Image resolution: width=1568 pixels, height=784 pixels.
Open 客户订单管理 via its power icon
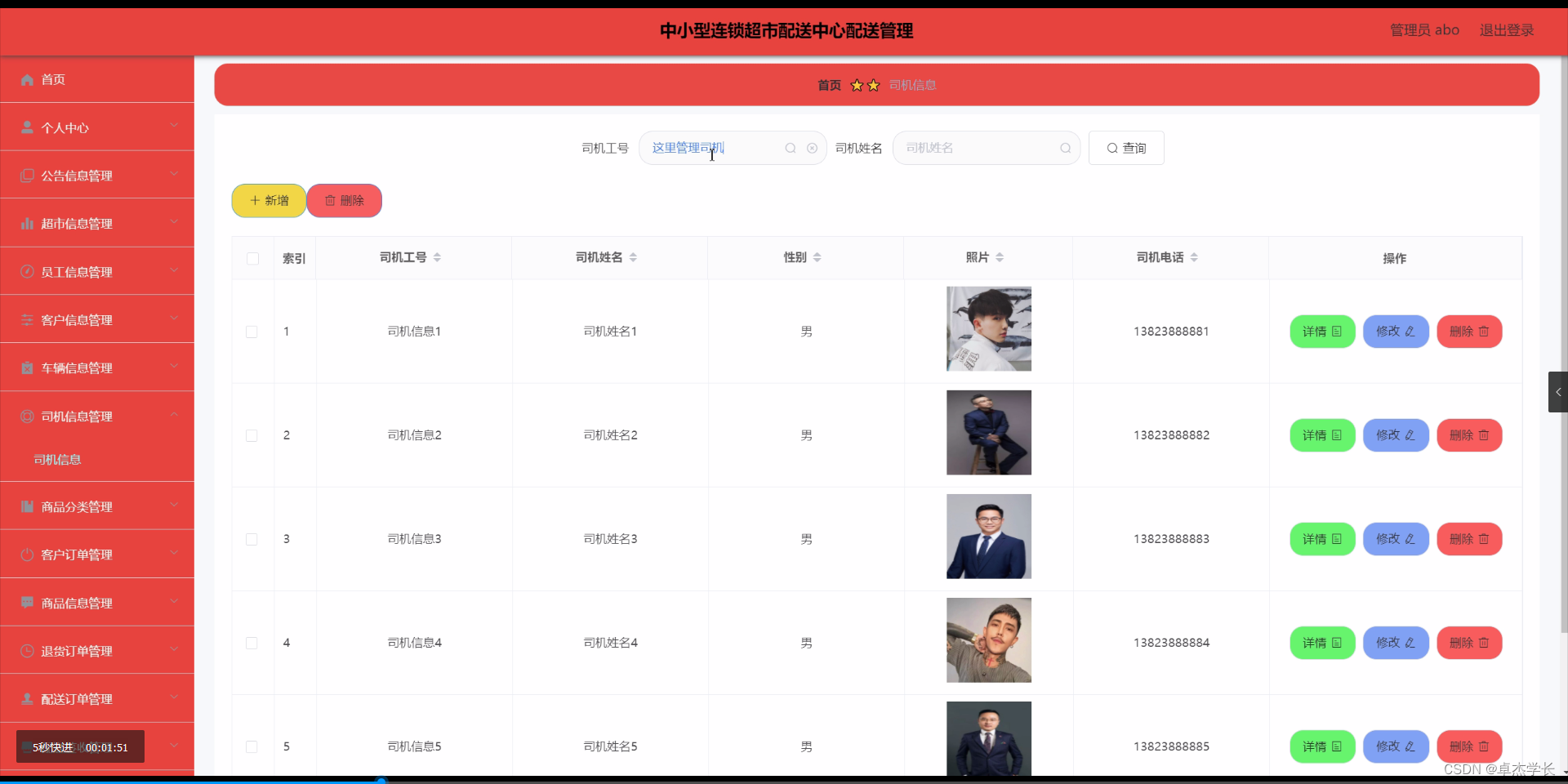coord(27,555)
